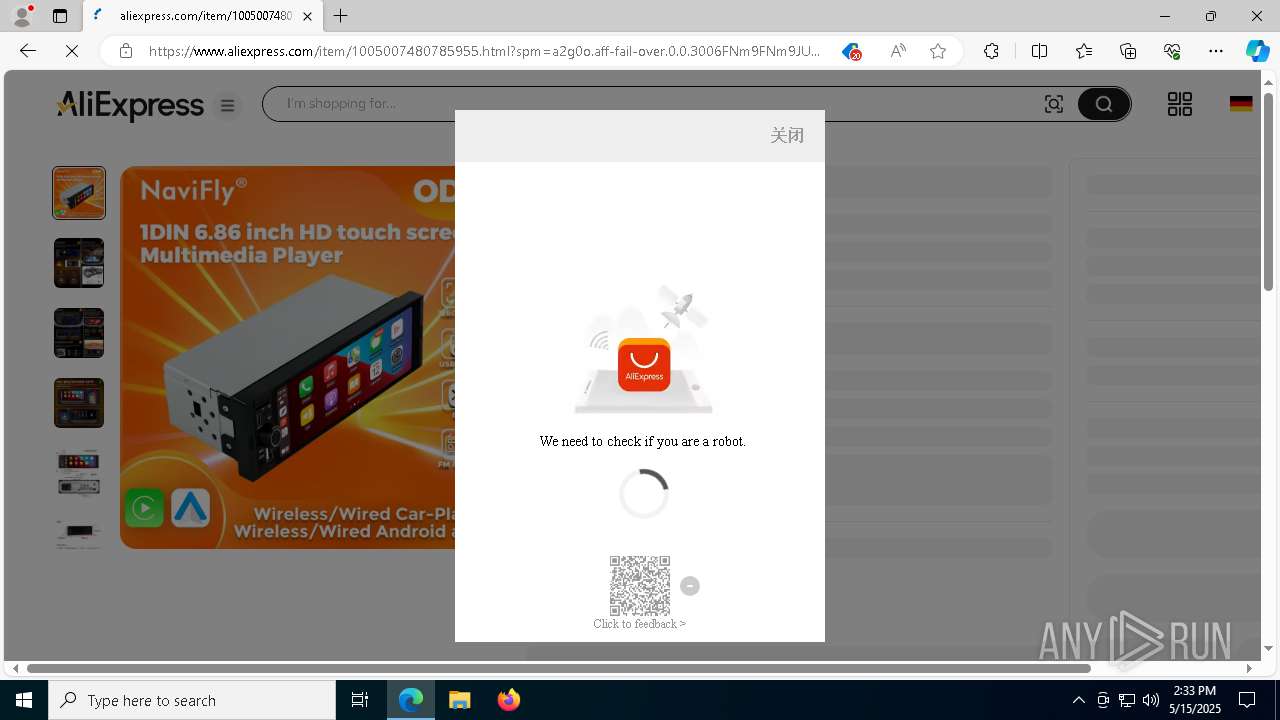Open Edge Settings and more menu

click(x=1216, y=51)
